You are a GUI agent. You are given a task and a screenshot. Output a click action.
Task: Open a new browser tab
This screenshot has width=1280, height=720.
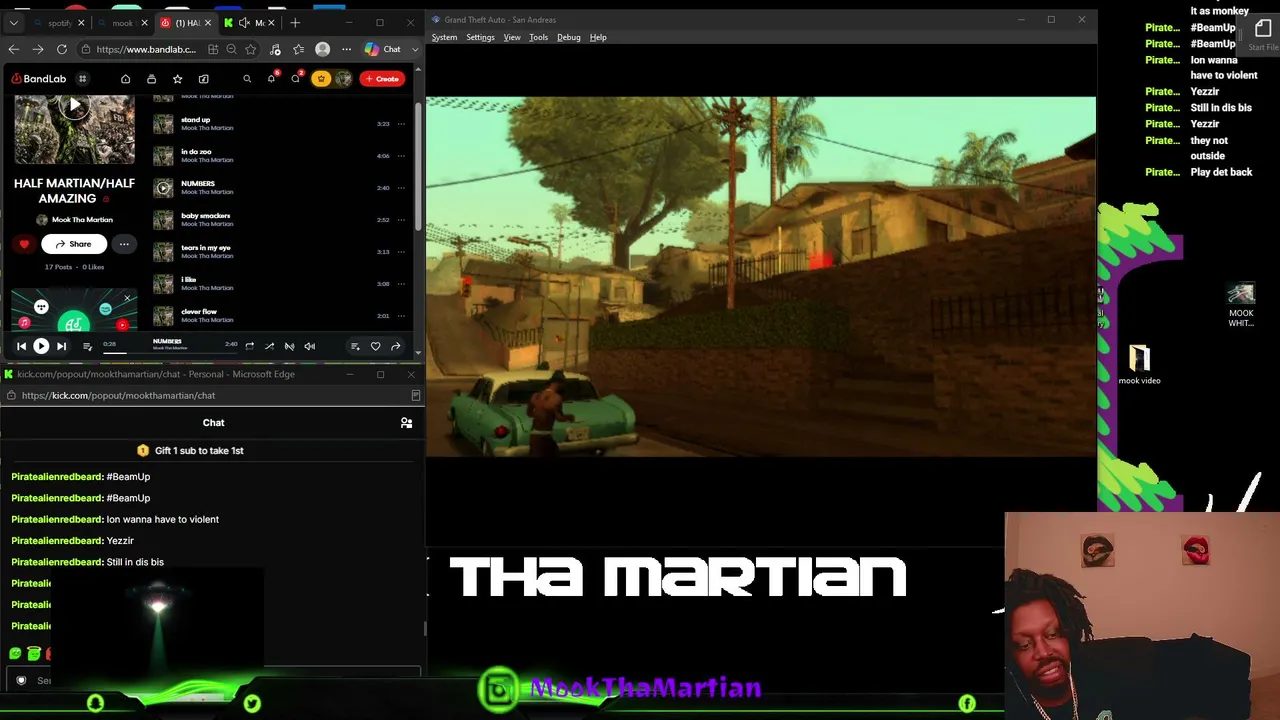click(295, 23)
